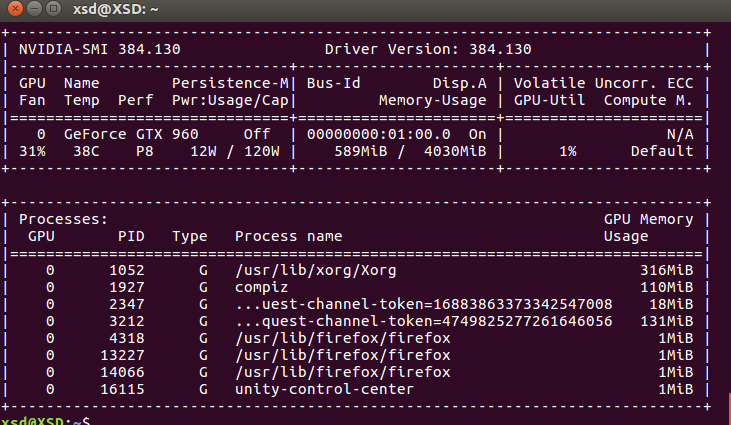The width and height of the screenshot is (731, 425).
Task: Click the xsd@XSD shell prompt
Action: tap(46, 420)
